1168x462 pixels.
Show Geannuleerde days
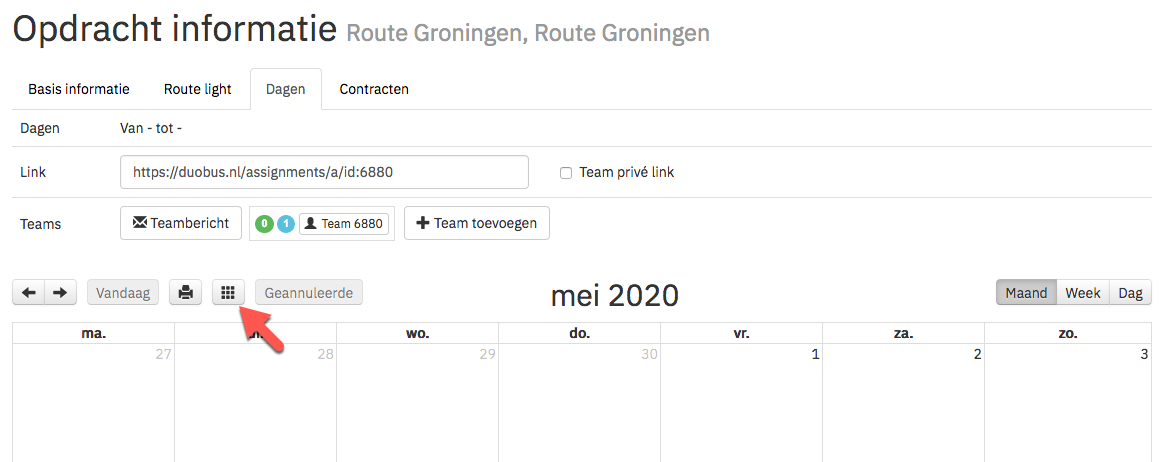(x=309, y=293)
